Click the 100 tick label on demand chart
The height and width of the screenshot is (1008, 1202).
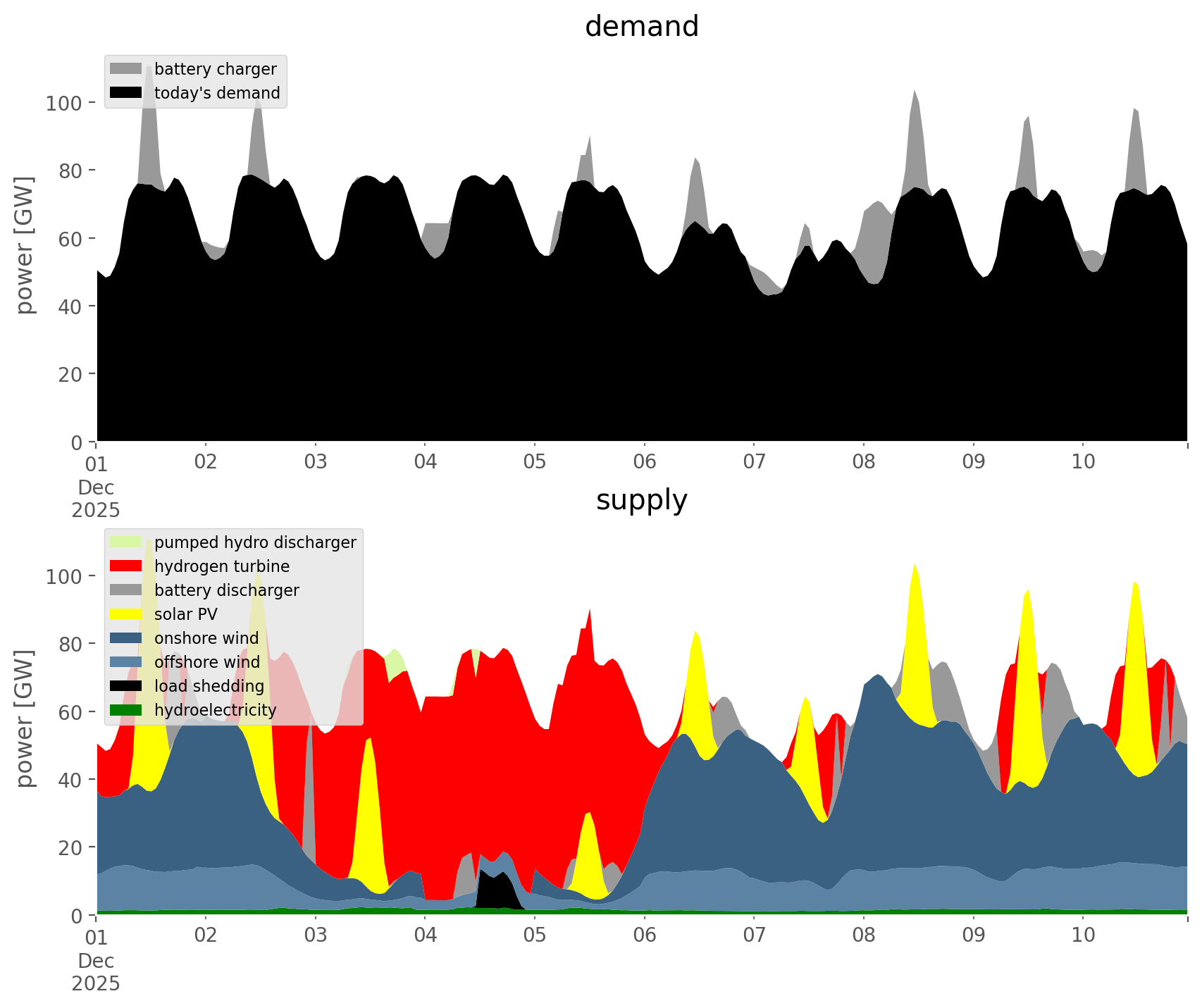(x=63, y=104)
